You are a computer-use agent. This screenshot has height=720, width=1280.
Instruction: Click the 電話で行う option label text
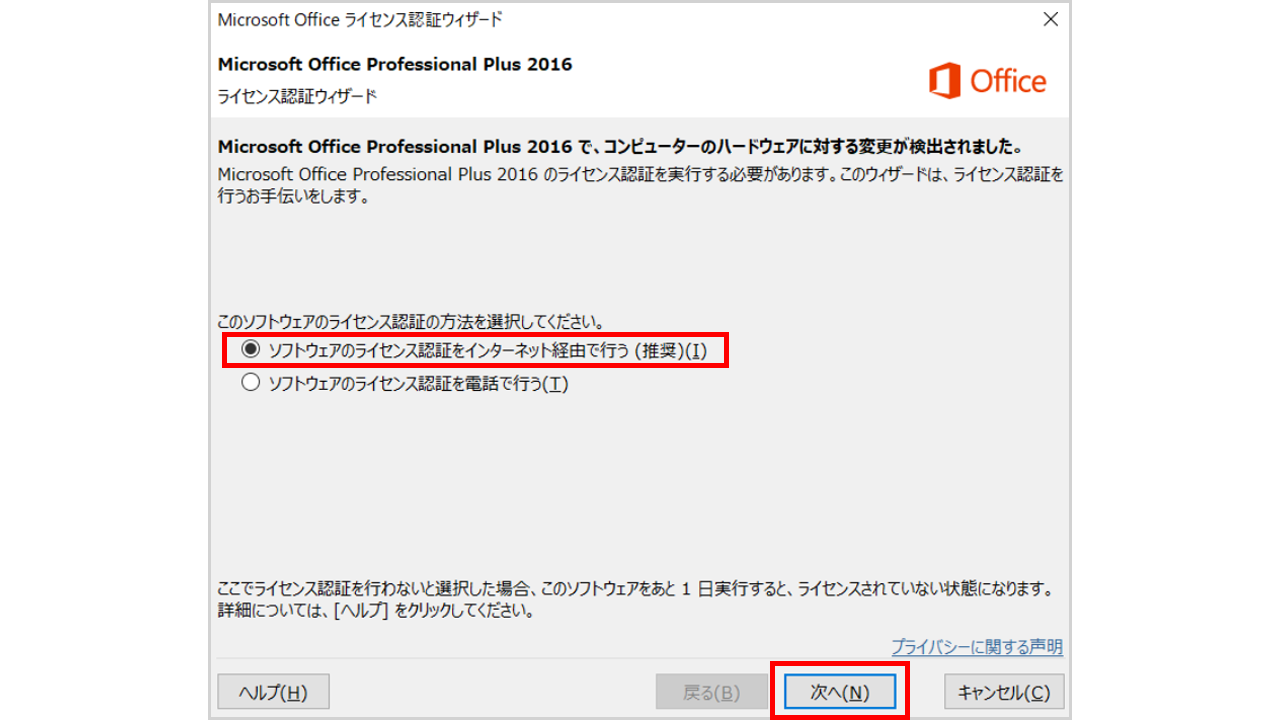coord(418,384)
